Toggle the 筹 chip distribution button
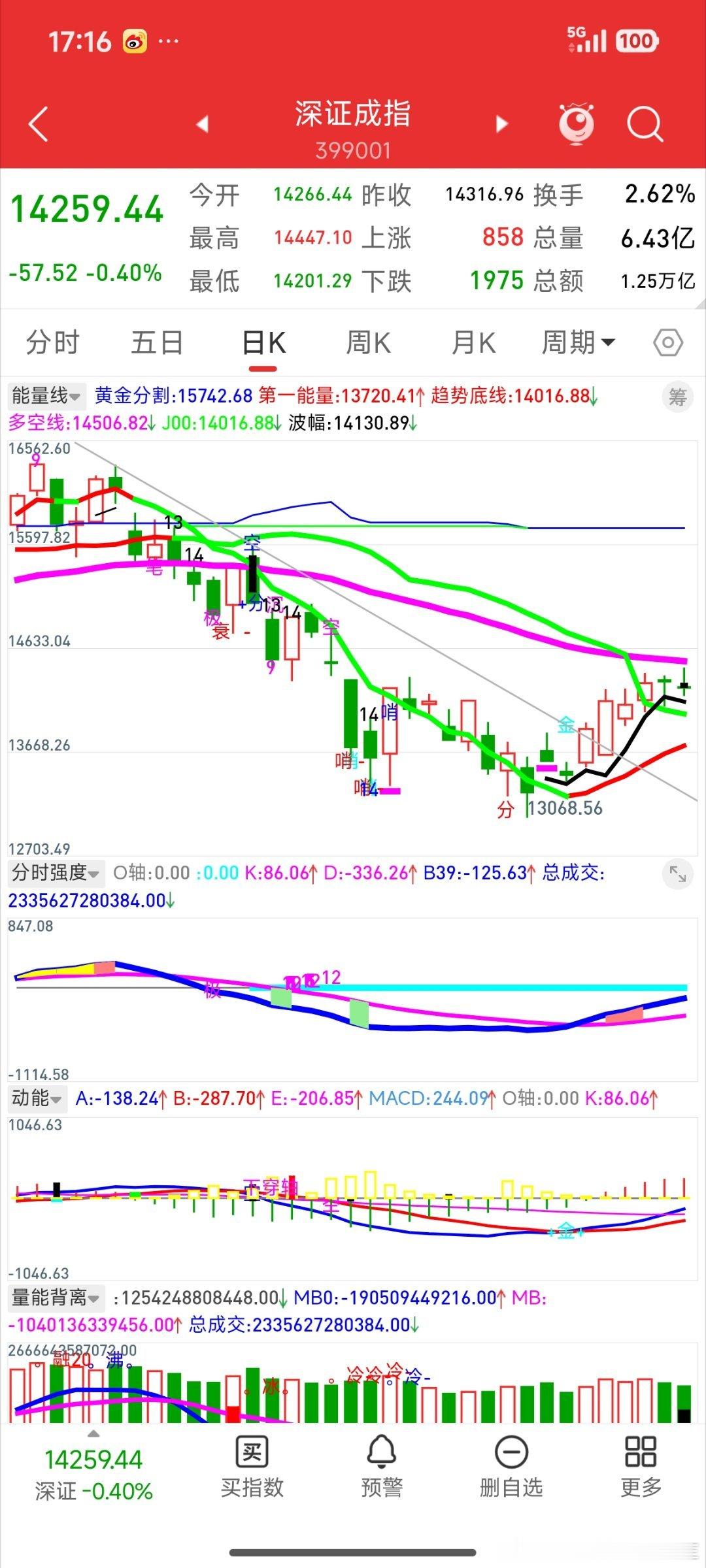 point(677,397)
